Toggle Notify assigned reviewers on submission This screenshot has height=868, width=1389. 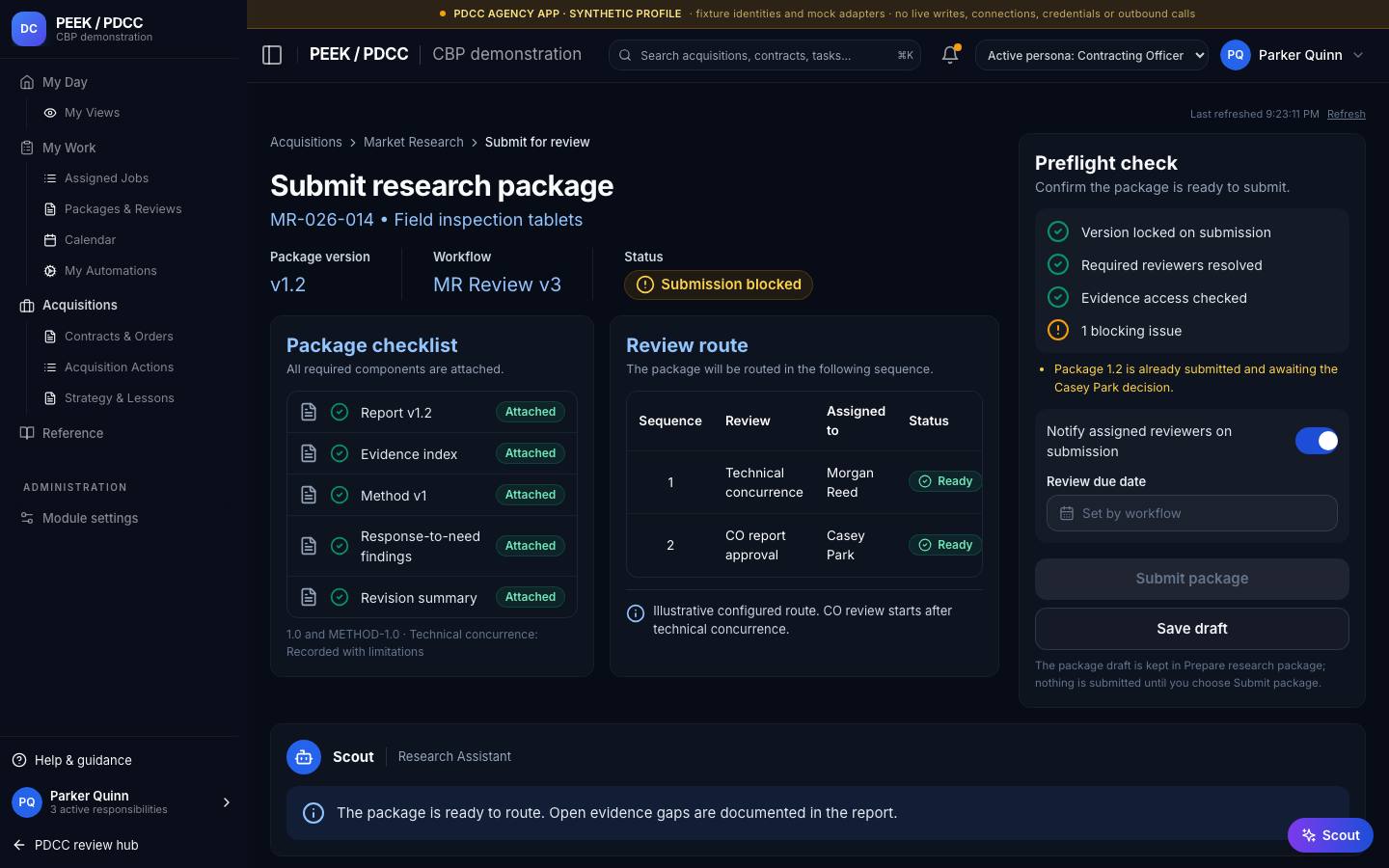[1317, 441]
